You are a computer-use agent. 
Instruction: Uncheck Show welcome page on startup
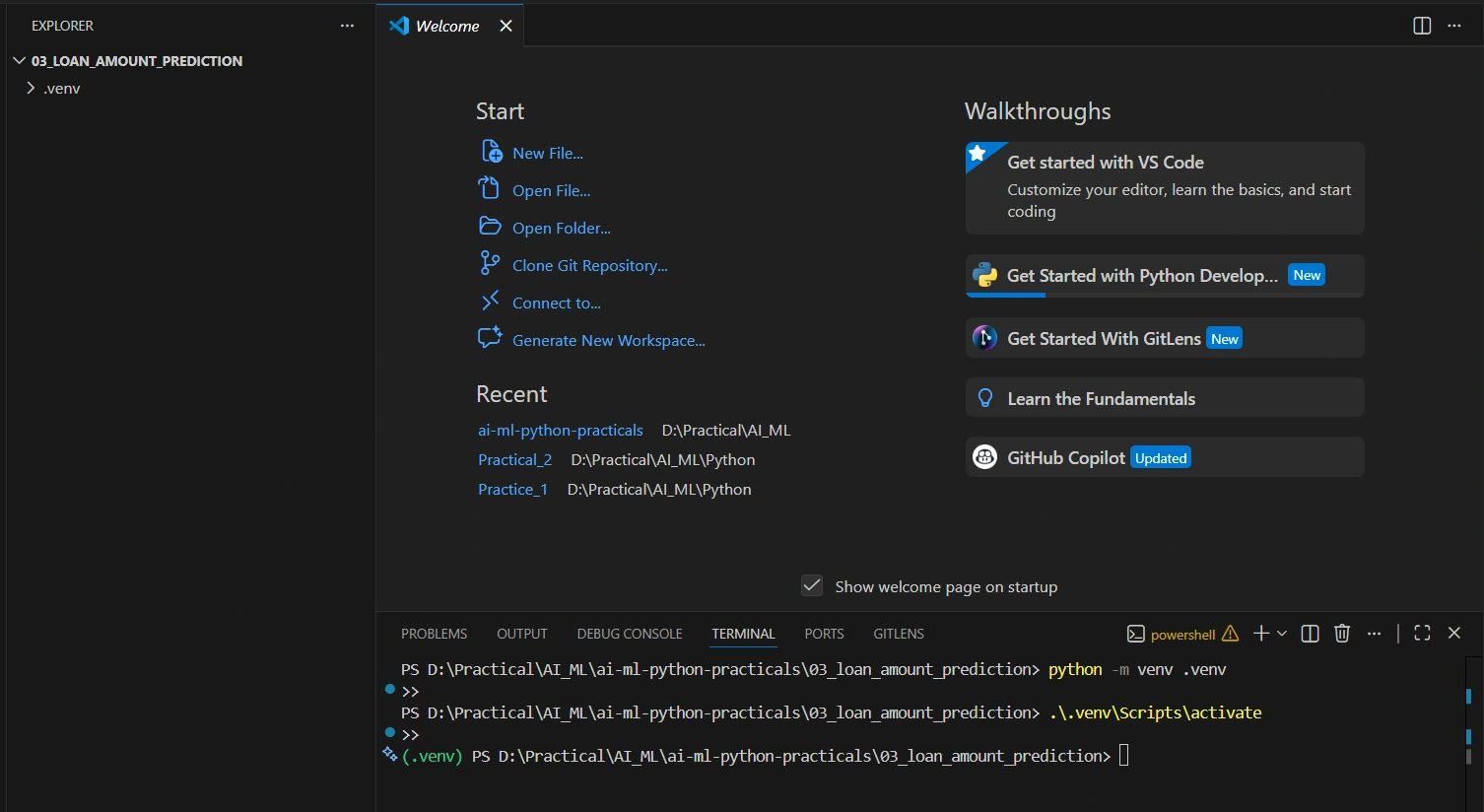point(812,585)
